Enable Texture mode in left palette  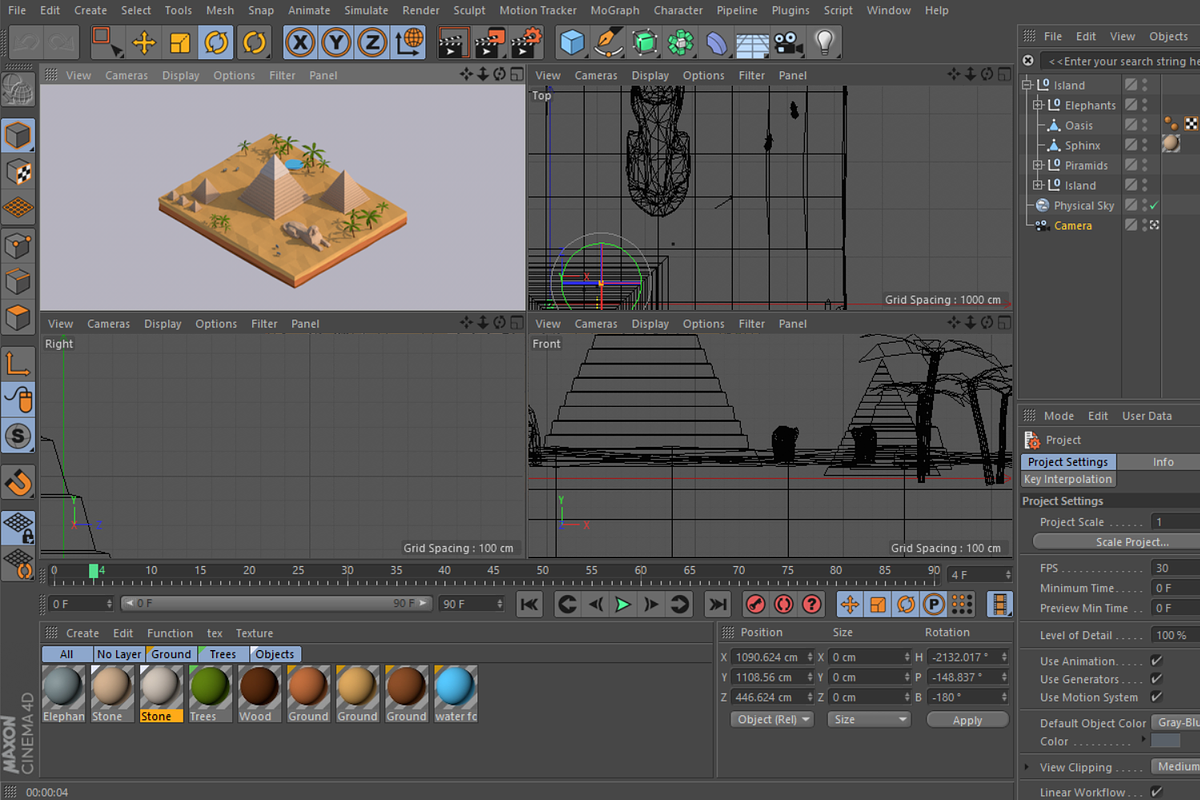pyautogui.click(x=19, y=171)
